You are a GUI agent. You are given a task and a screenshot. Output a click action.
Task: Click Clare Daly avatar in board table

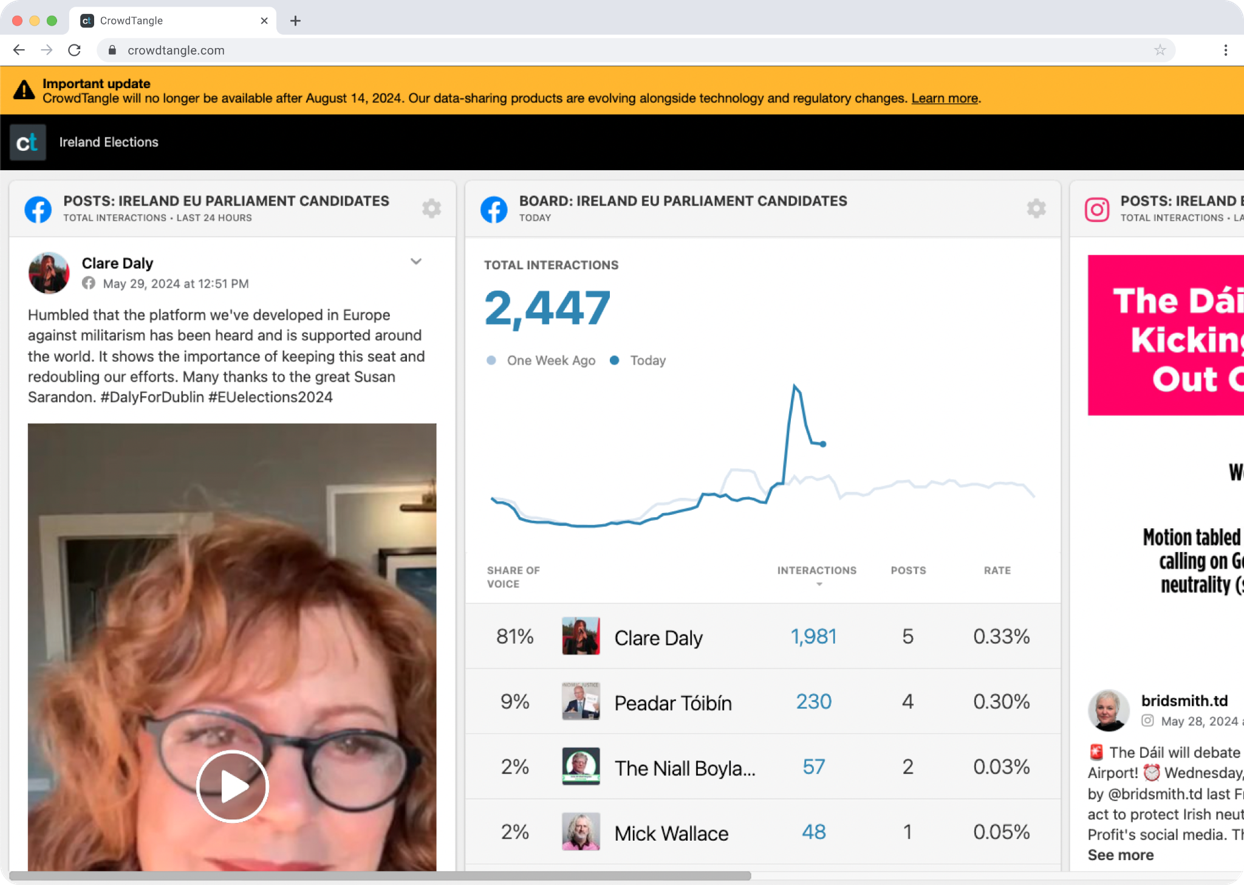tap(581, 637)
